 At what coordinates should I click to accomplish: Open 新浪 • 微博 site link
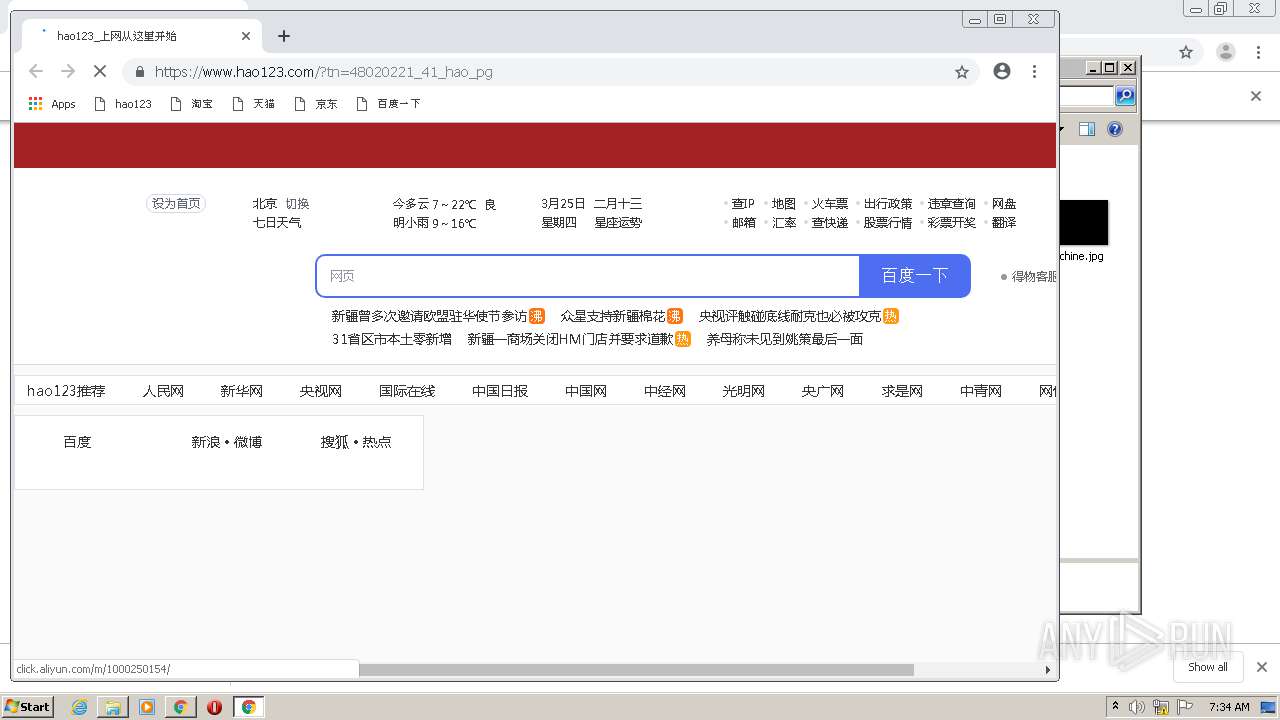(x=227, y=442)
